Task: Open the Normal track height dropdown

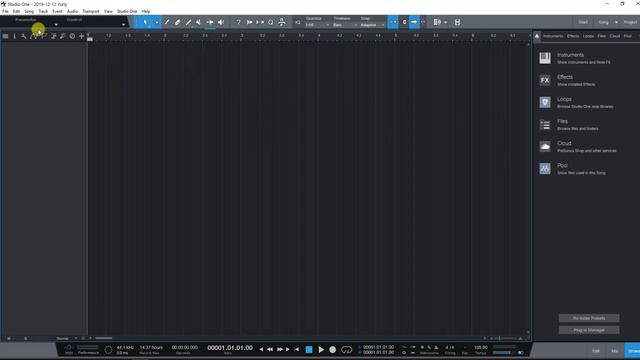Action: (66, 338)
